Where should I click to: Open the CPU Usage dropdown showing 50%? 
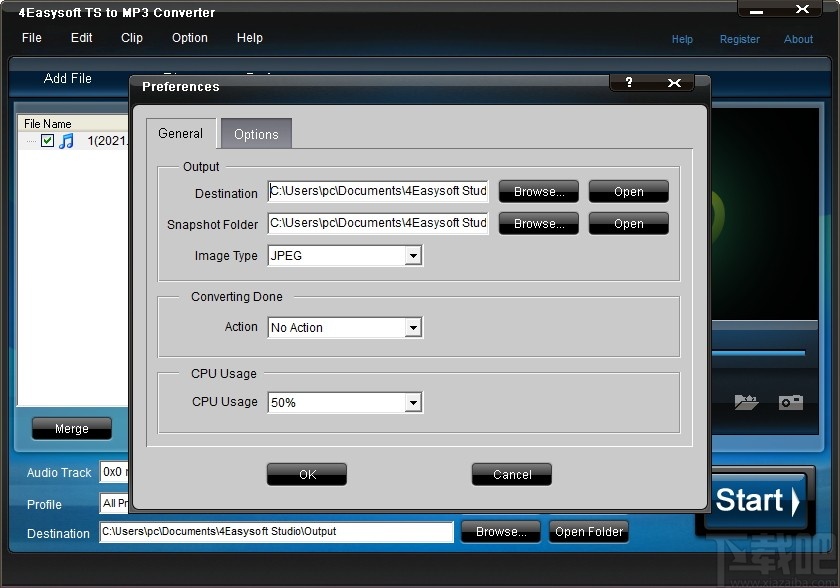pyautogui.click(x=414, y=402)
